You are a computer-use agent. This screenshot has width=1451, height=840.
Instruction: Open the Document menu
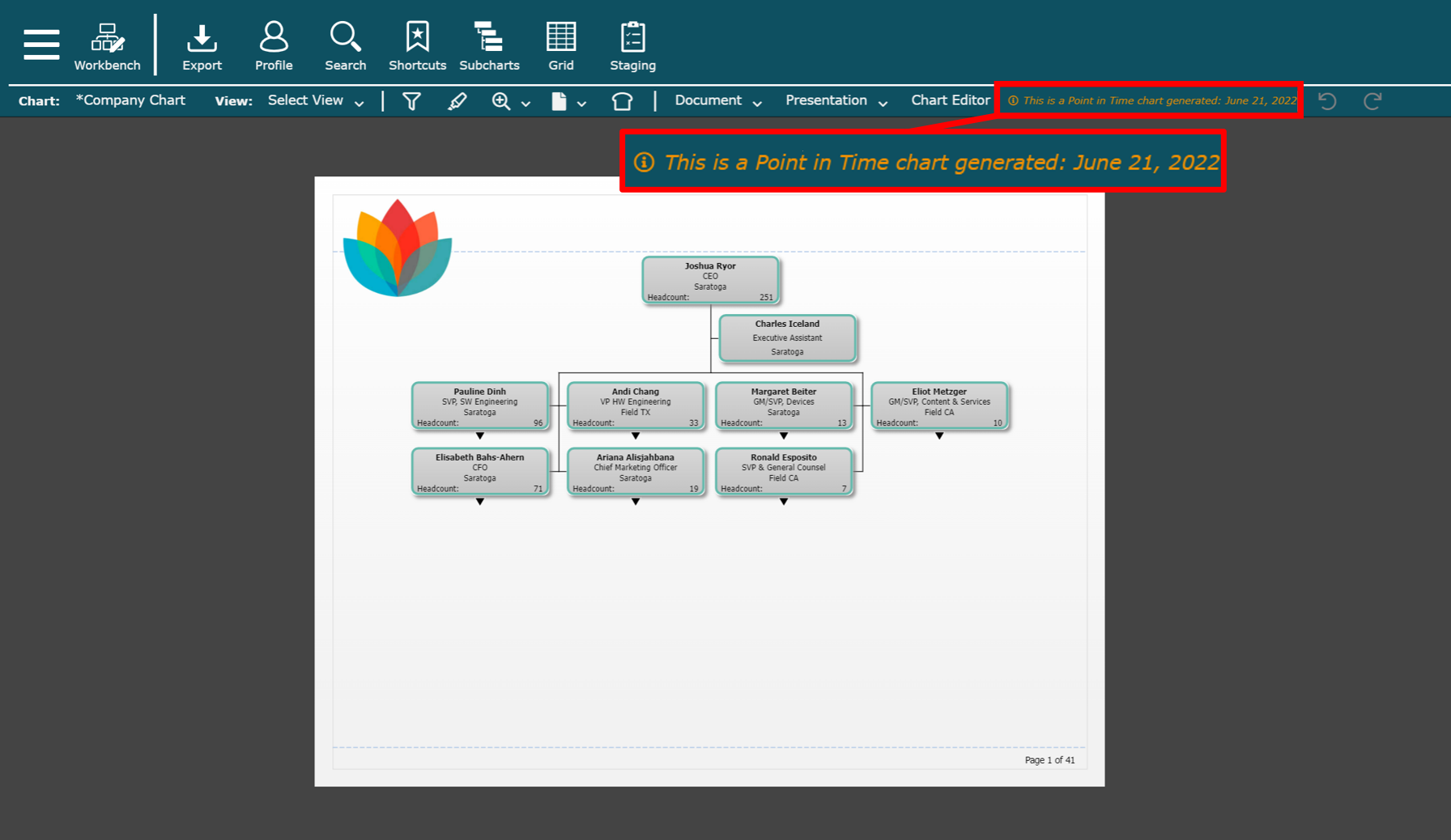(x=717, y=101)
